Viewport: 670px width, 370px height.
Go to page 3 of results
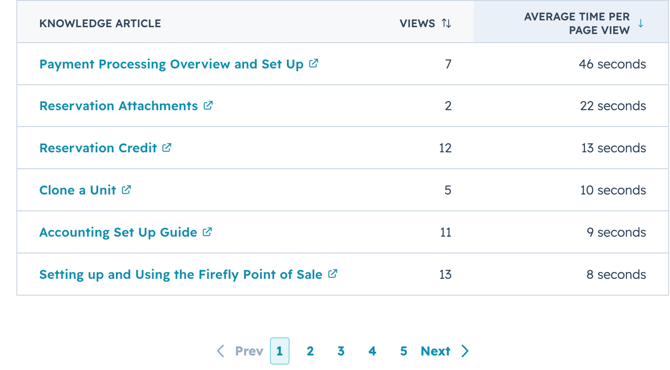[x=341, y=351]
